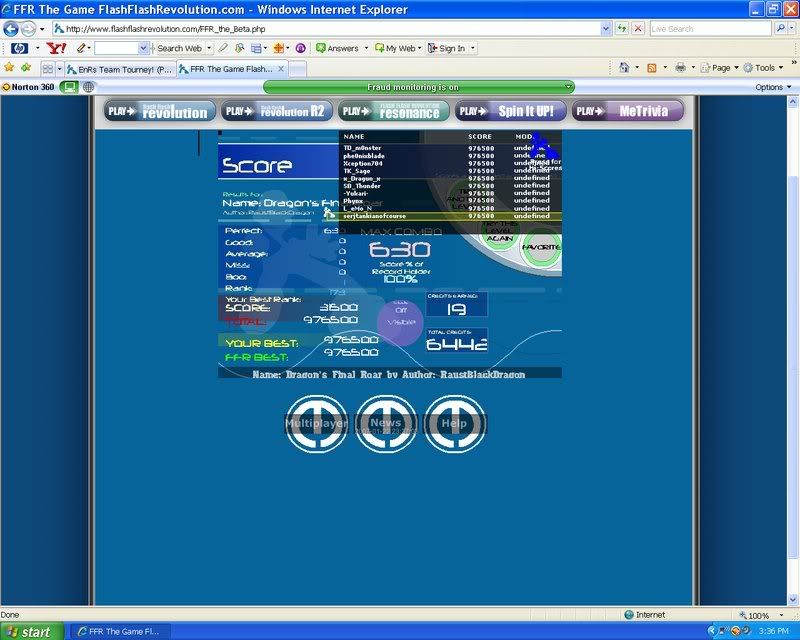
Task: Click the Refresh page icon
Action: tap(620, 29)
